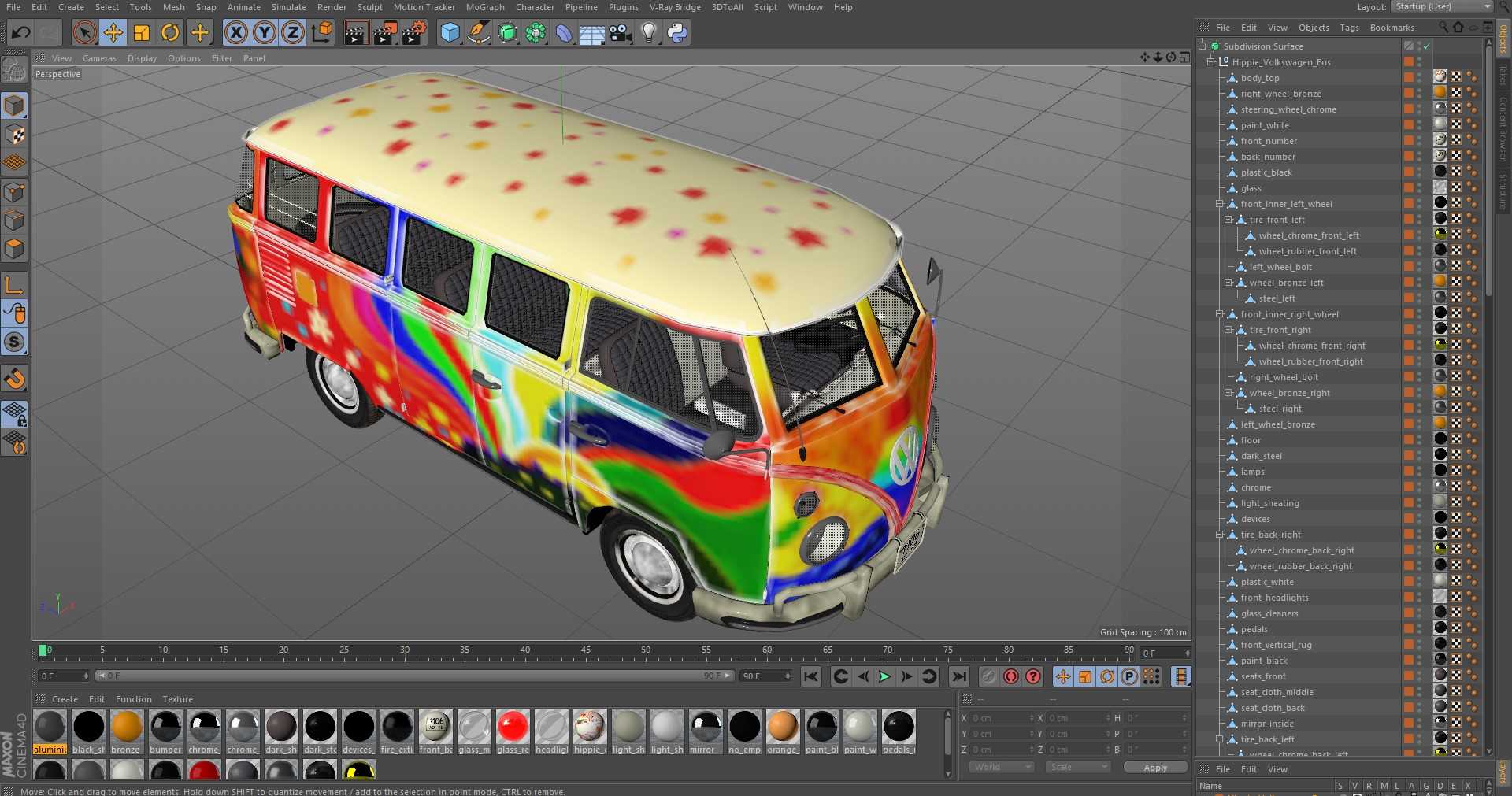Click Render View clapperboard icon
This screenshot has height=796, width=1512.
[x=356, y=32]
